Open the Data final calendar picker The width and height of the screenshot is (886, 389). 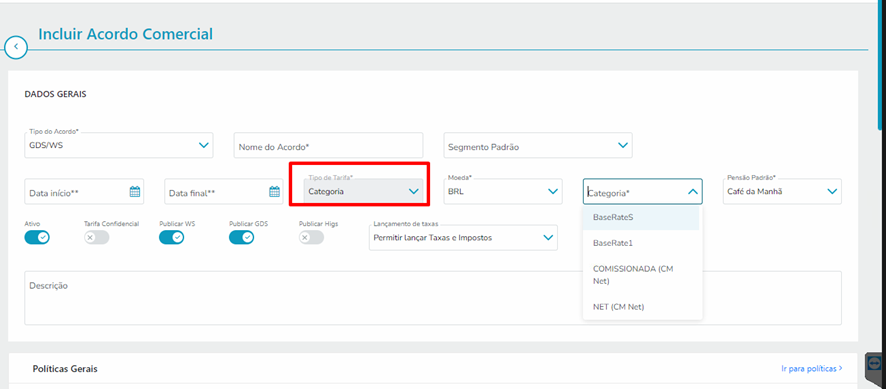(x=275, y=192)
